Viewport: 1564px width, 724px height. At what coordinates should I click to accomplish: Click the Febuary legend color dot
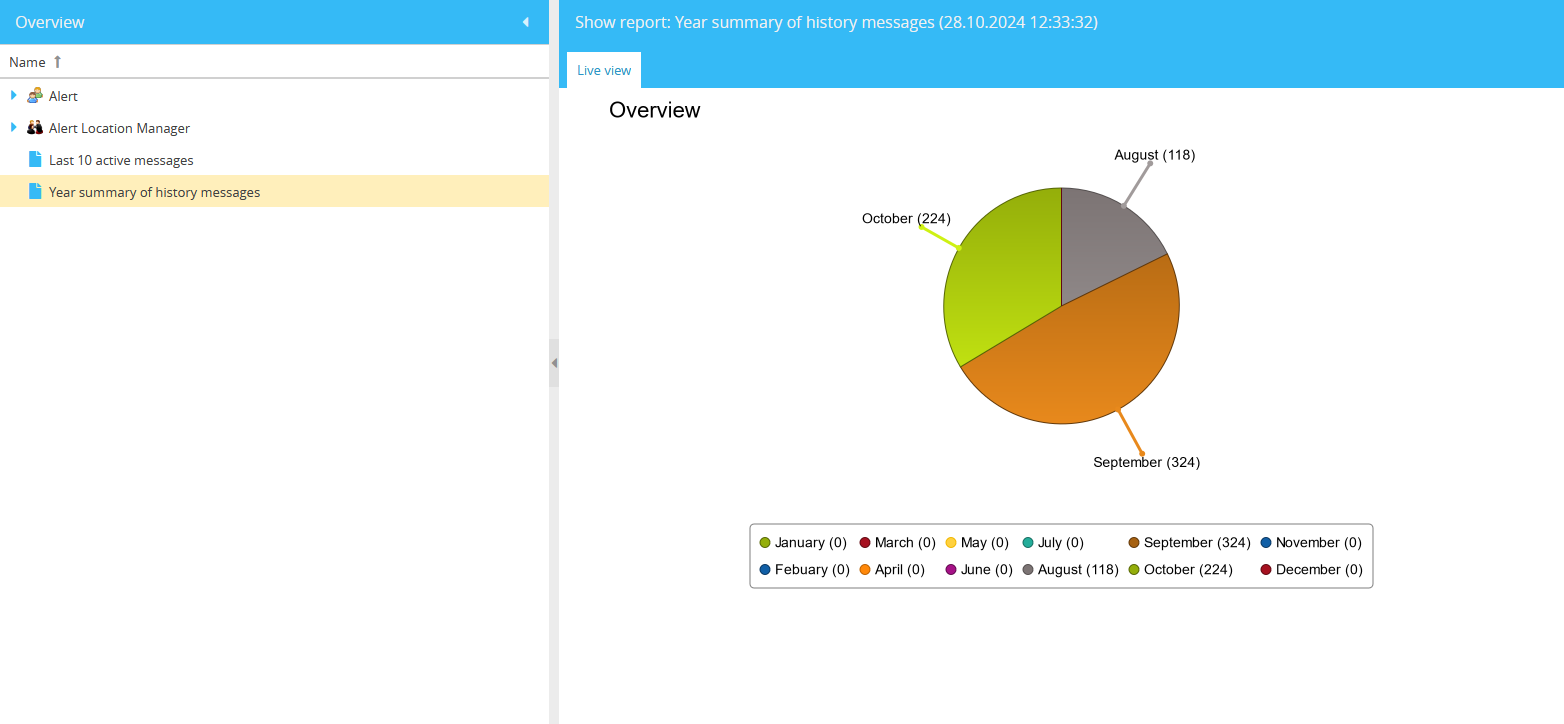click(765, 570)
